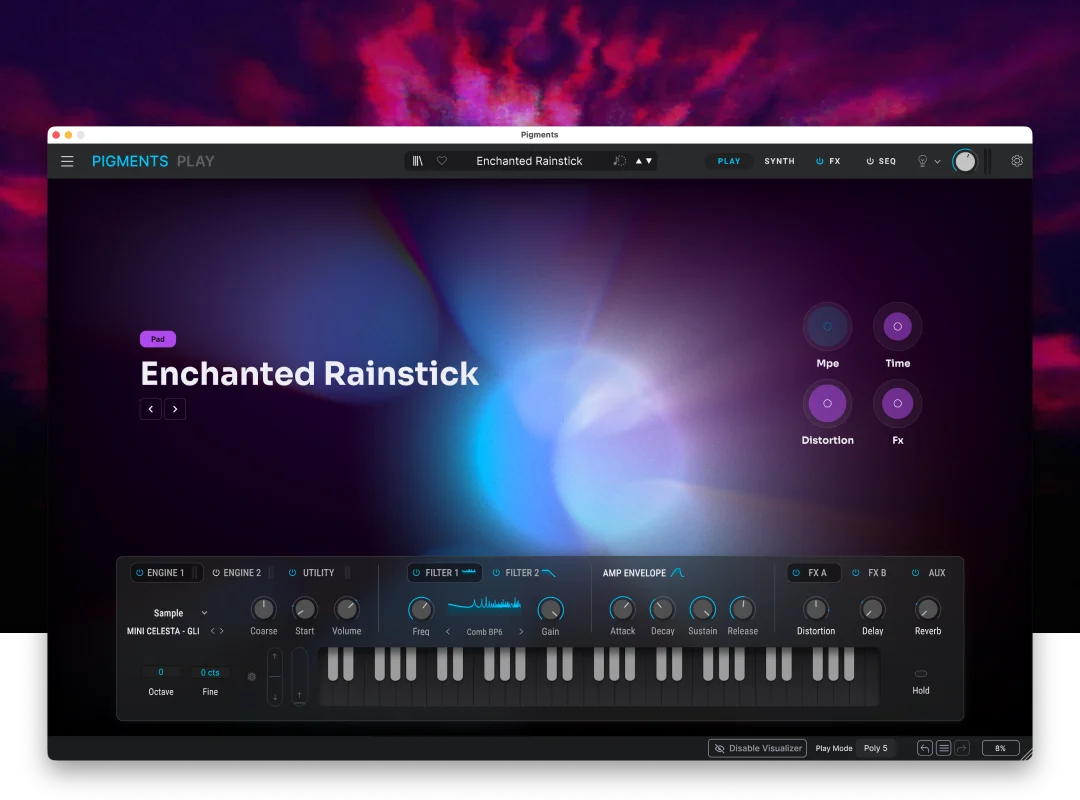
Task: Enable the Hold switch
Action: tap(921, 673)
